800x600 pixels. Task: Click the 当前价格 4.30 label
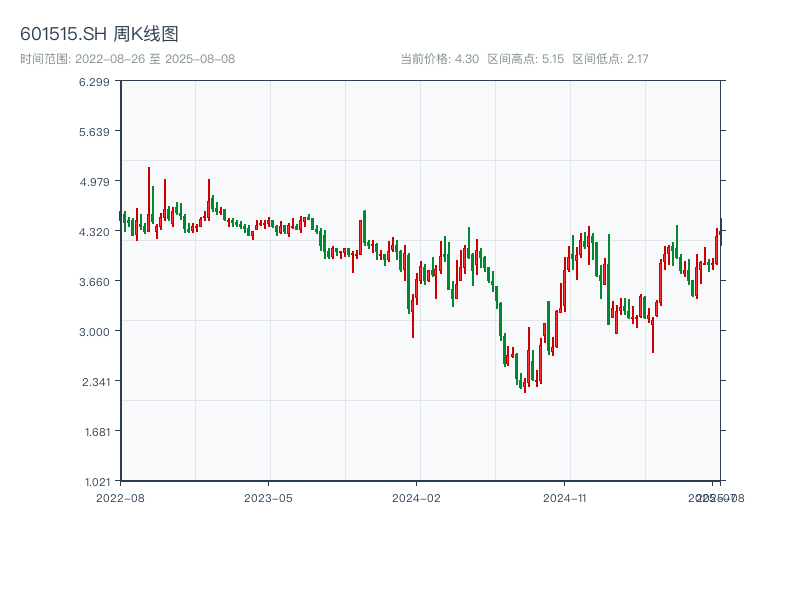(x=439, y=59)
